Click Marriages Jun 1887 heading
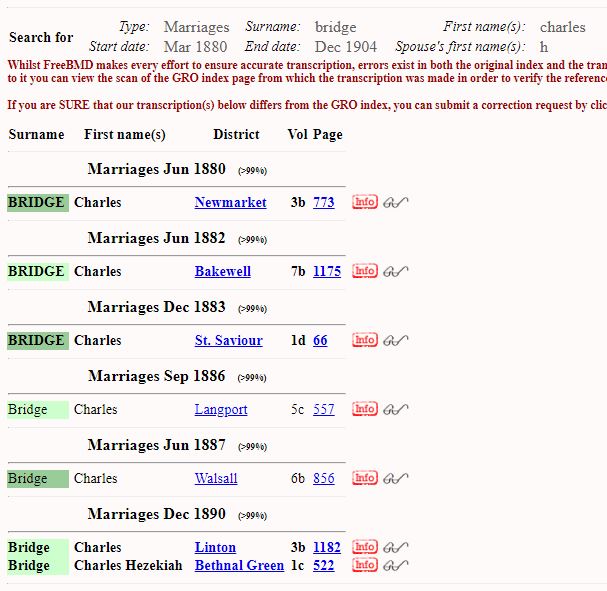The height and width of the screenshot is (591, 607). tap(156, 445)
